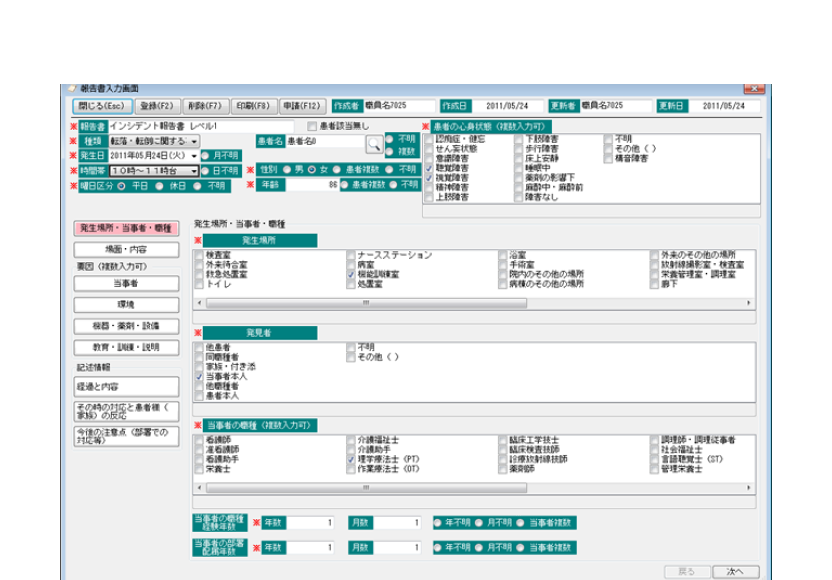Check ナースステーション as 発生場所
Viewport: 832px width, 580px height.
(x=351, y=255)
